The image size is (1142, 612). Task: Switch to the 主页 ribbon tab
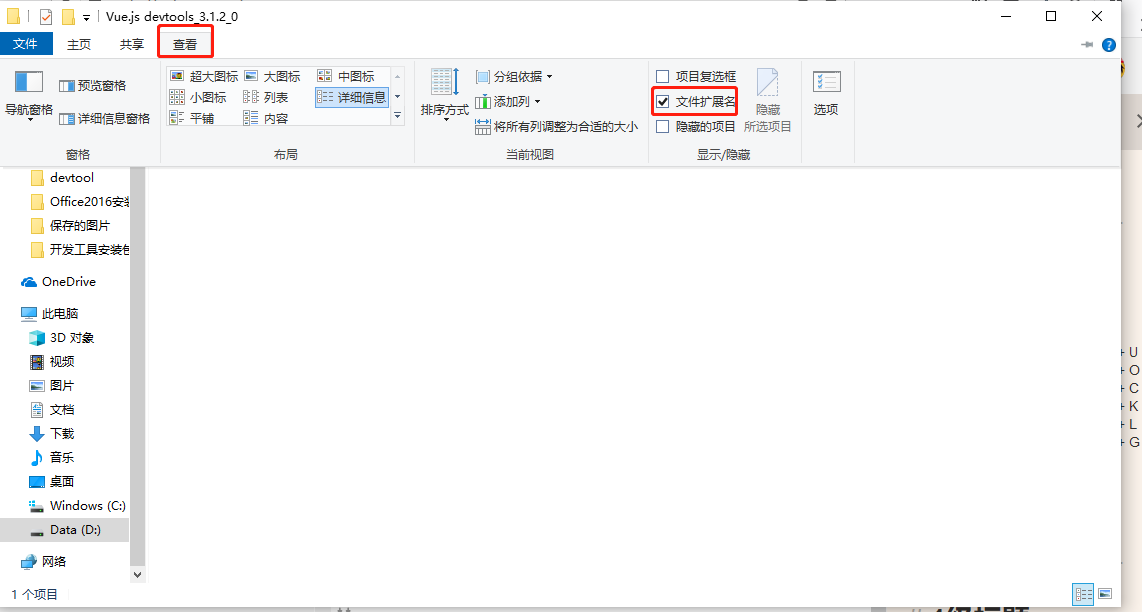coord(79,44)
